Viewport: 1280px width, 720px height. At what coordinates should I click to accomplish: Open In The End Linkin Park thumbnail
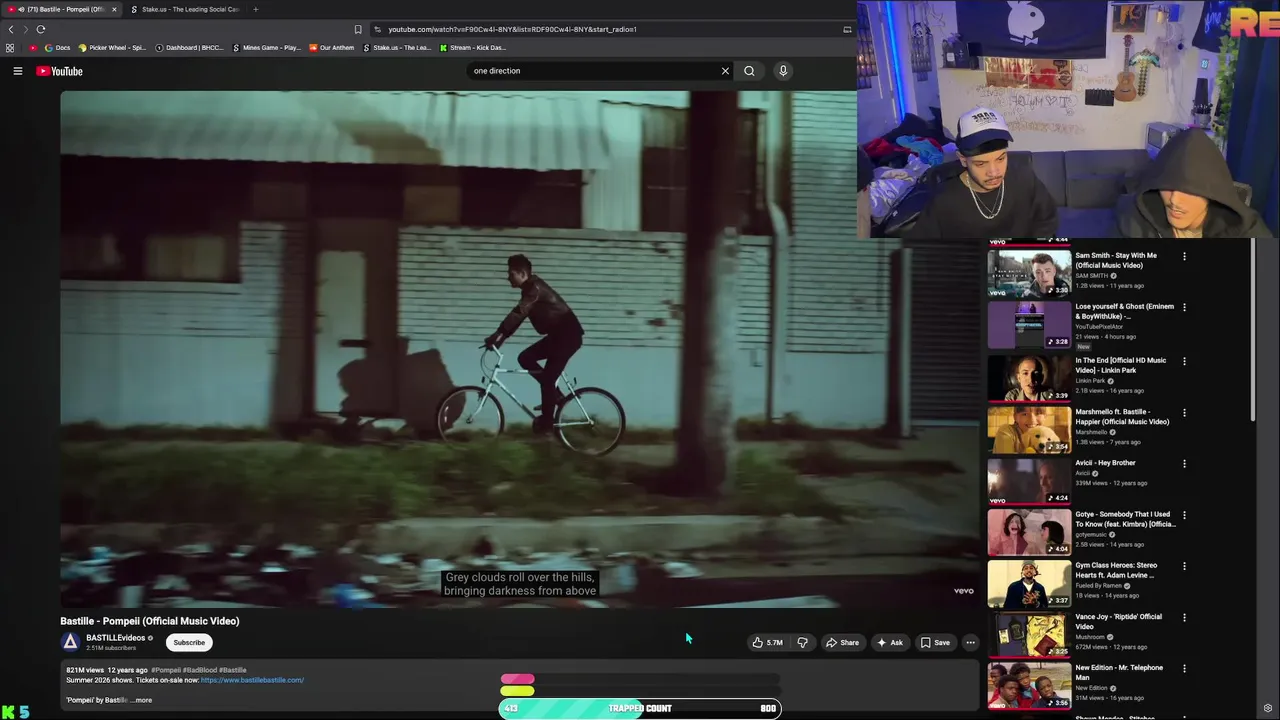pos(1029,377)
